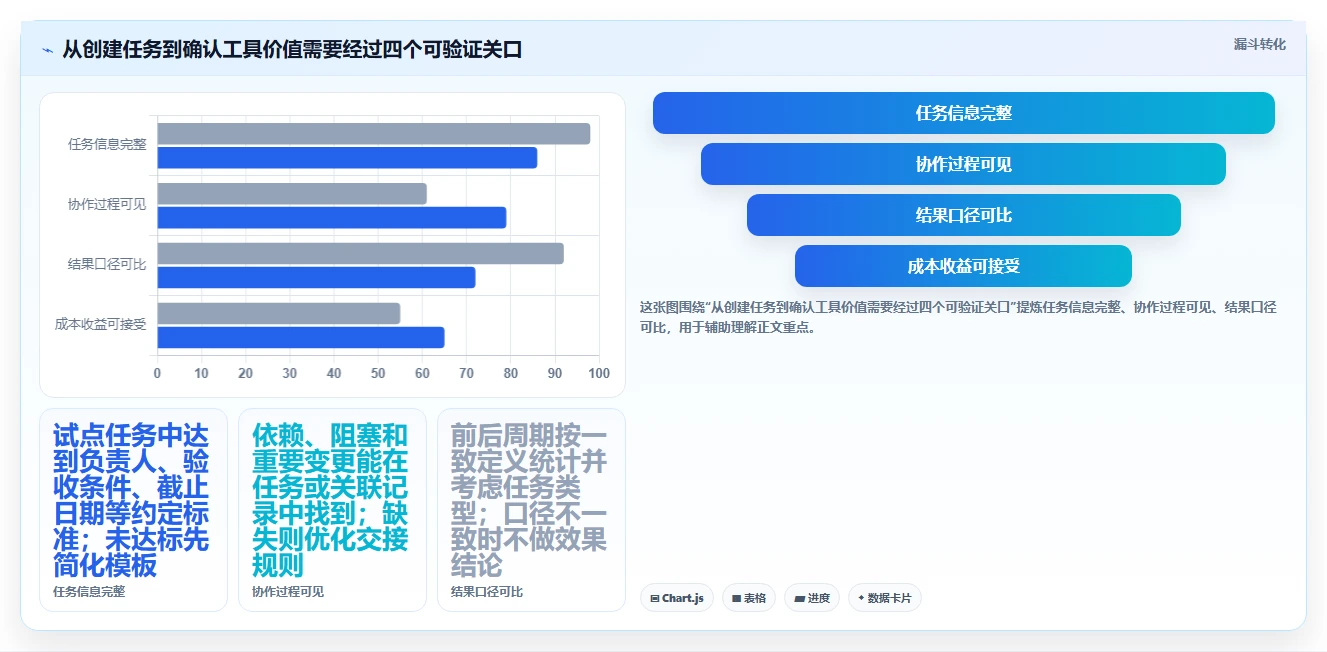The height and width of the screenshot is (652, 1327).
Task: Select the 结果口径可比 funnel stage
Action: pyautogui.click(x=964, y=215)
